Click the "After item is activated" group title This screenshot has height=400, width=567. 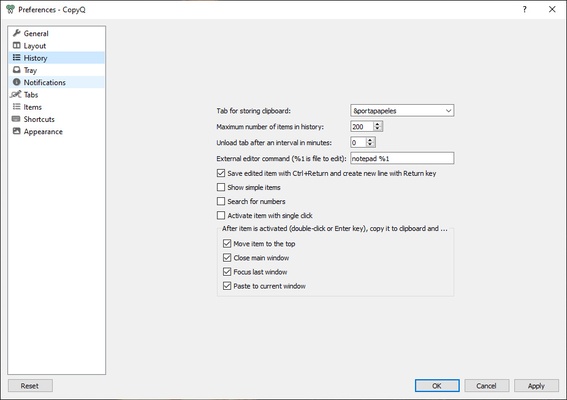[x=334, y=229]
